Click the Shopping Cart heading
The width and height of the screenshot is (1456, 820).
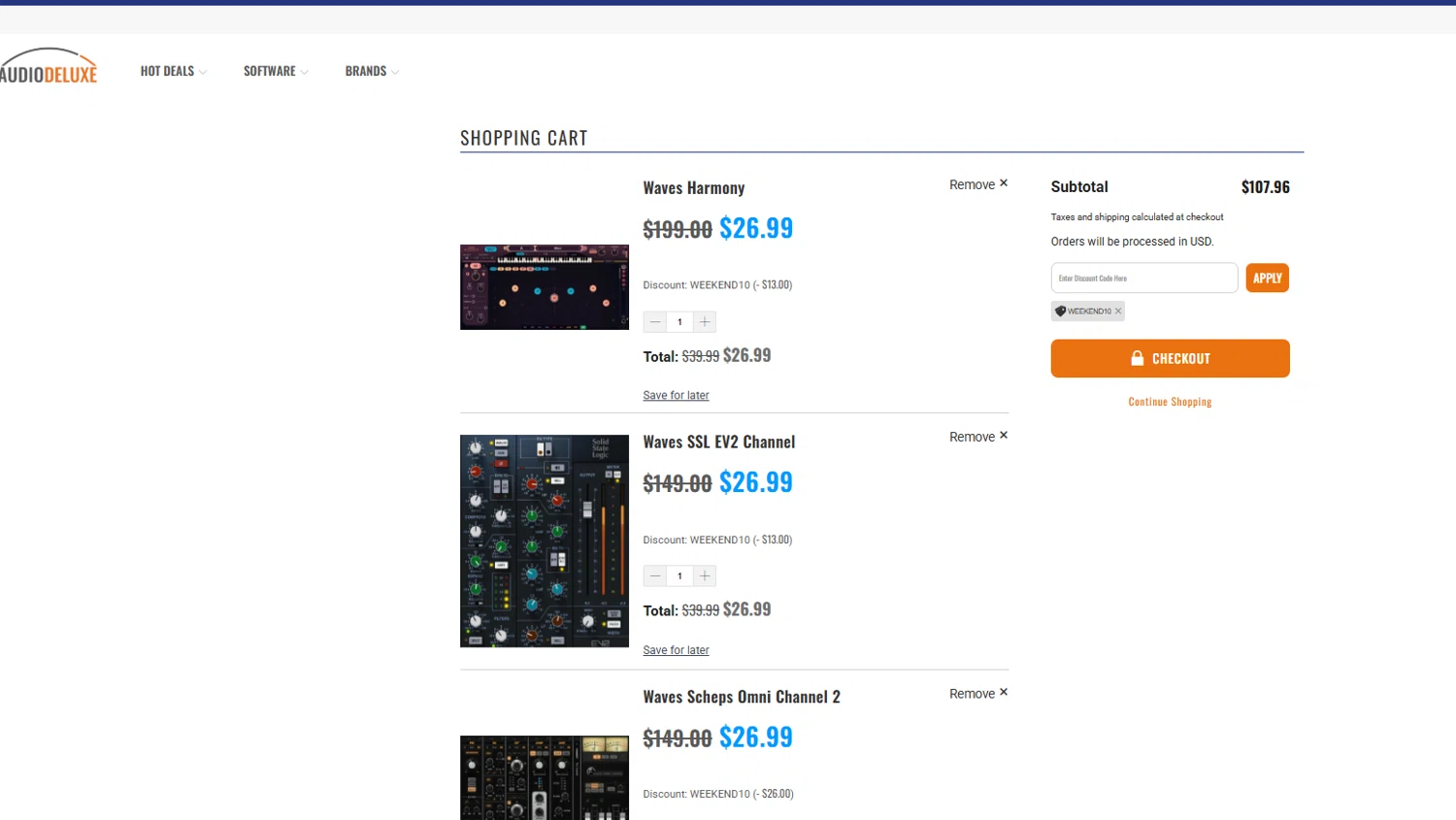[x=524, y=138]
